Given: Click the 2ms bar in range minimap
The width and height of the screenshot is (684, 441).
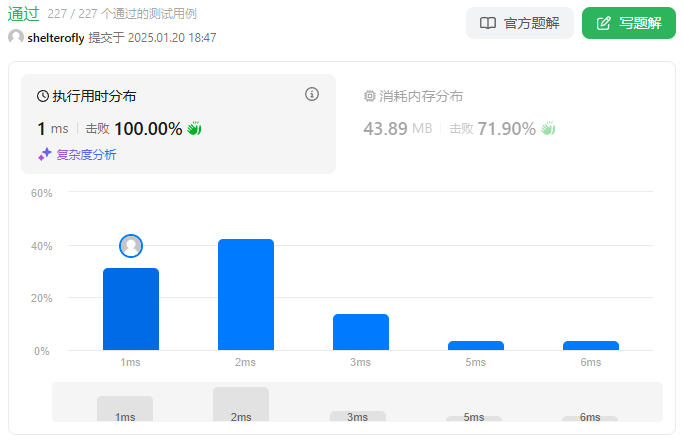Looking at the screenshot, I should (x=241, y=404).
